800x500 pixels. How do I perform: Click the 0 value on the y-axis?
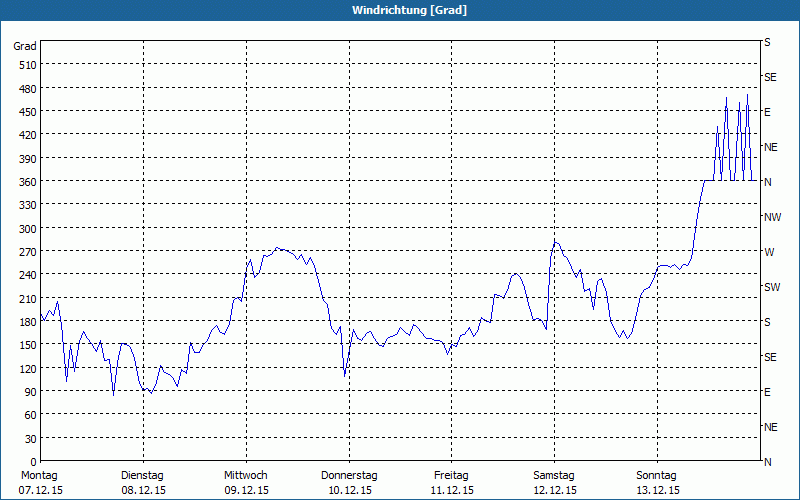click(33, 461)
